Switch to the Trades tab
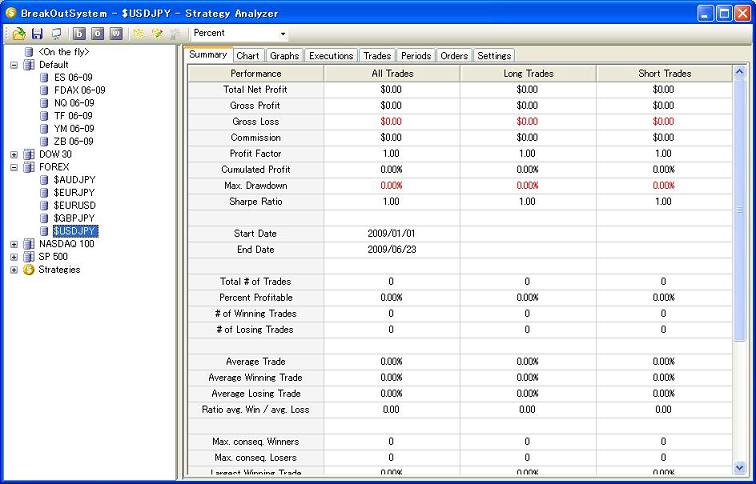The image size is (756, 484). point(377,55)
